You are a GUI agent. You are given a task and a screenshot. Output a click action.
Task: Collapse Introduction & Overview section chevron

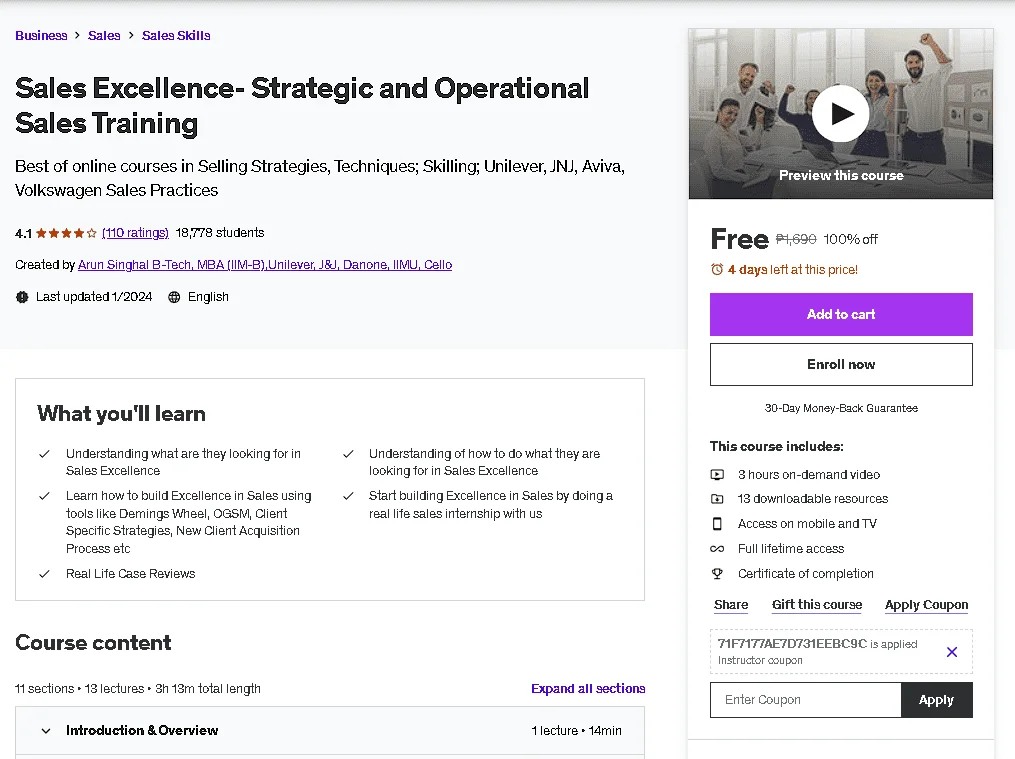pos(46,731)
